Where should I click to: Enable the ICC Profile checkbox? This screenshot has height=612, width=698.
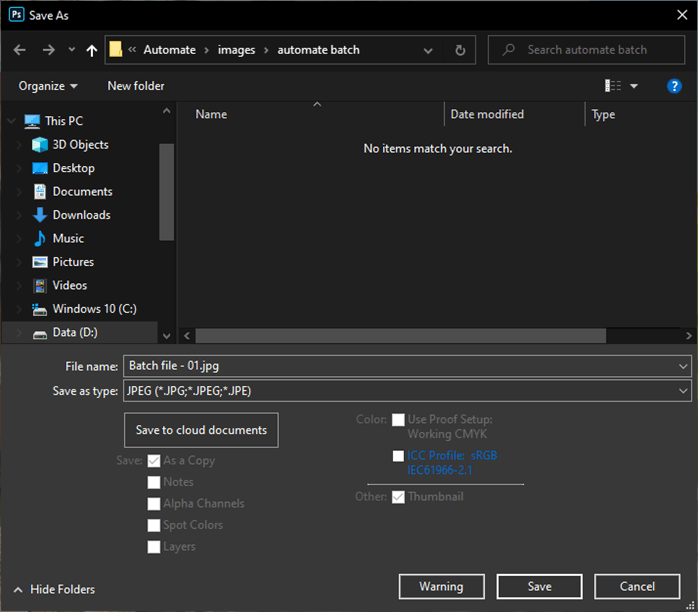[x=399, y=456]
